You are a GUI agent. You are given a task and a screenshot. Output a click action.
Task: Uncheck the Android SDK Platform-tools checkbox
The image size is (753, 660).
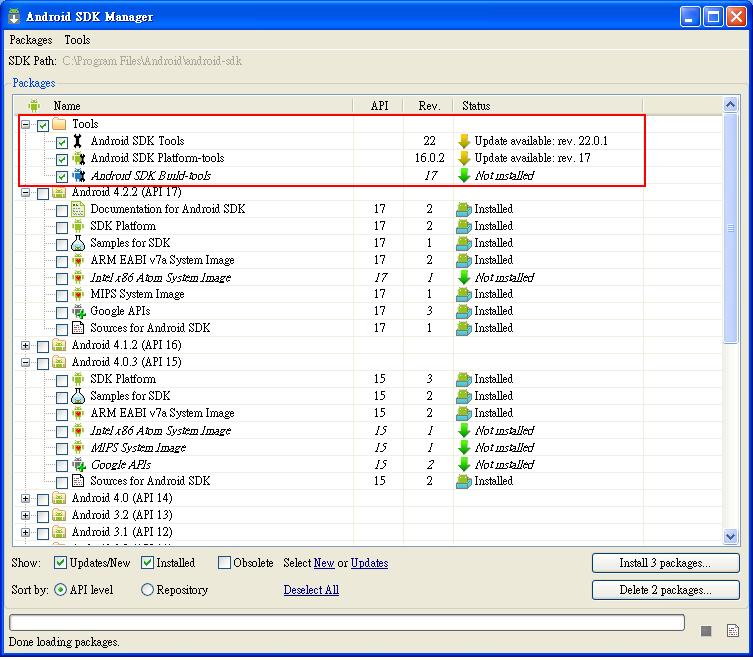click(x=61, y=159)
